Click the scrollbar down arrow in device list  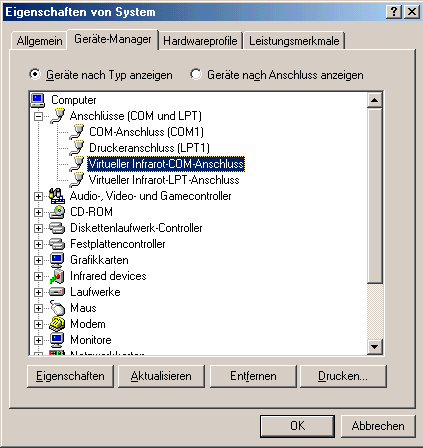[375, 347]
